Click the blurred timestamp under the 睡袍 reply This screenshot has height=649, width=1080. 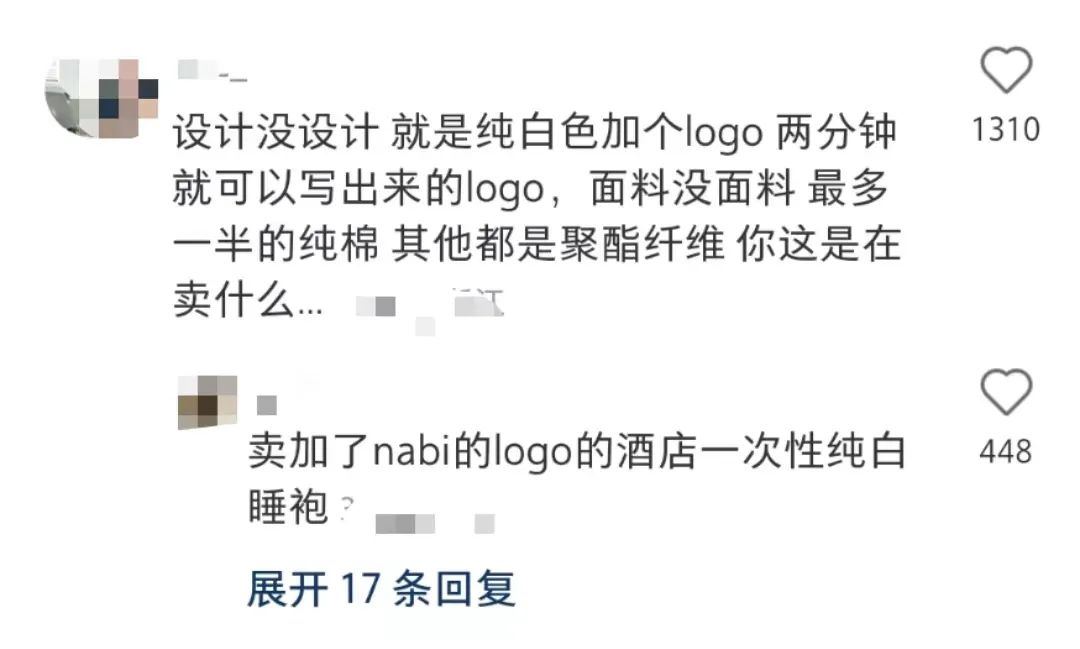[x=405, y=524]
